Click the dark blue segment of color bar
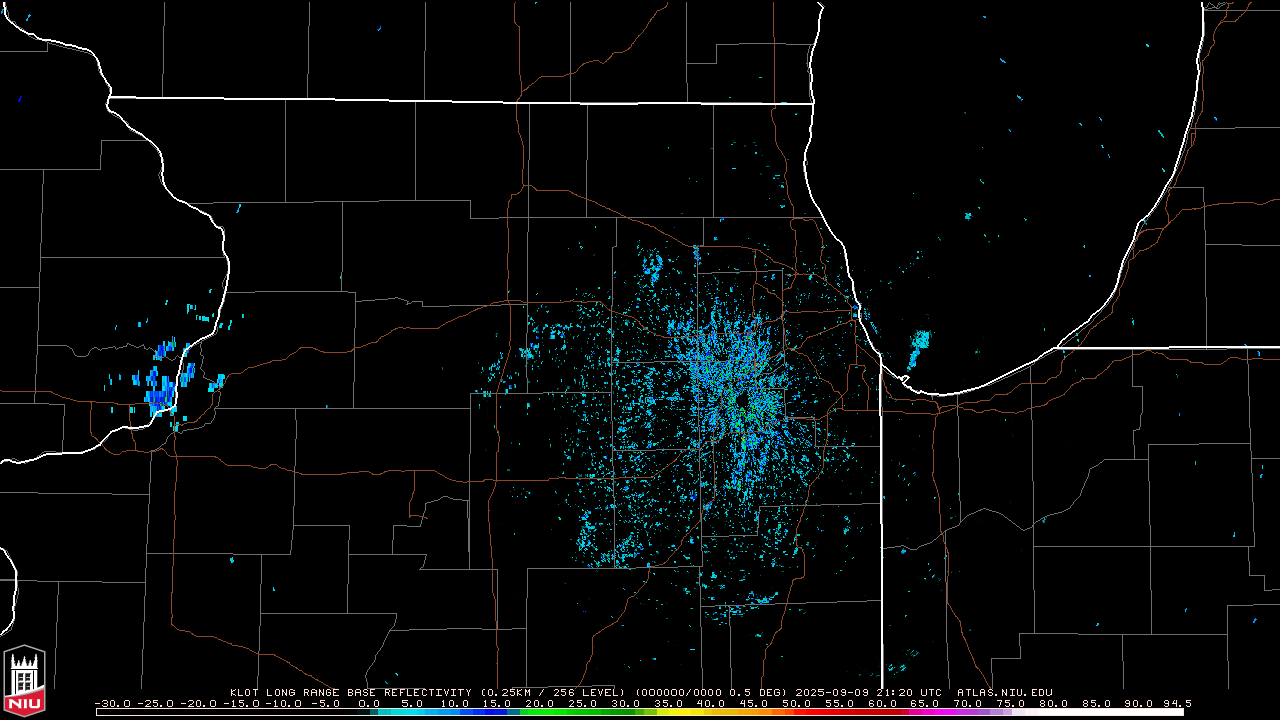Image resolution: width=1280 pixels, height=720 pixels. tap(490, 712)
